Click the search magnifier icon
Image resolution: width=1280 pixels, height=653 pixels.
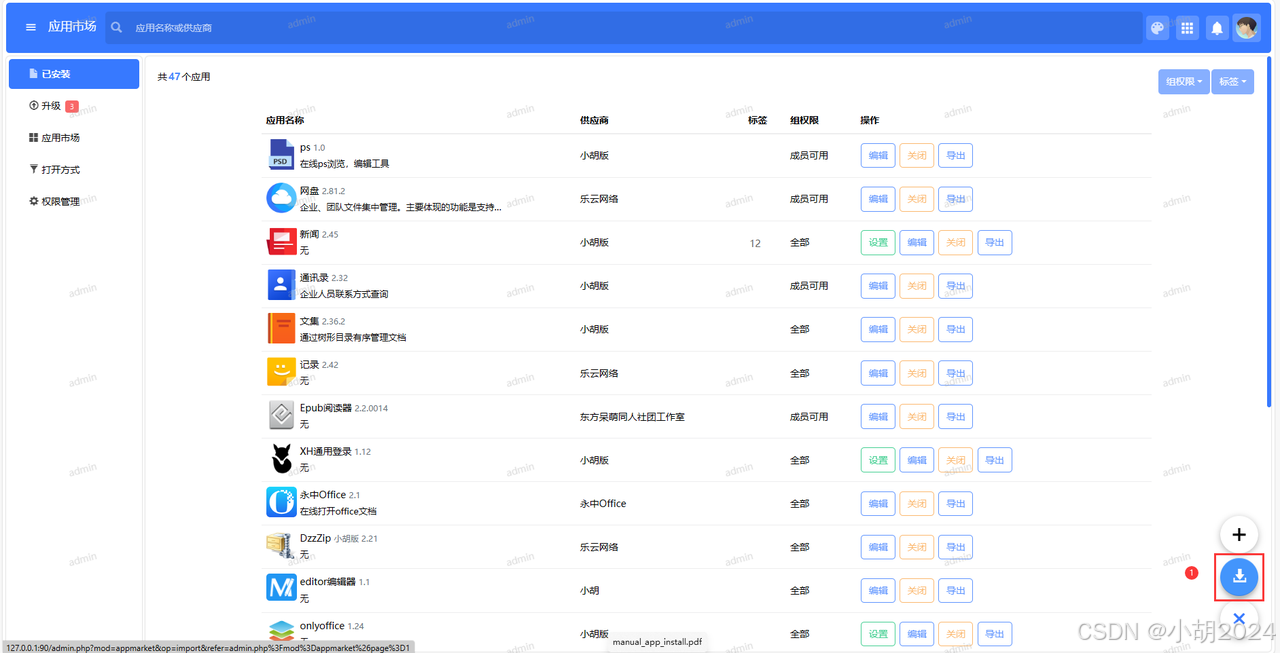(117, 27)
